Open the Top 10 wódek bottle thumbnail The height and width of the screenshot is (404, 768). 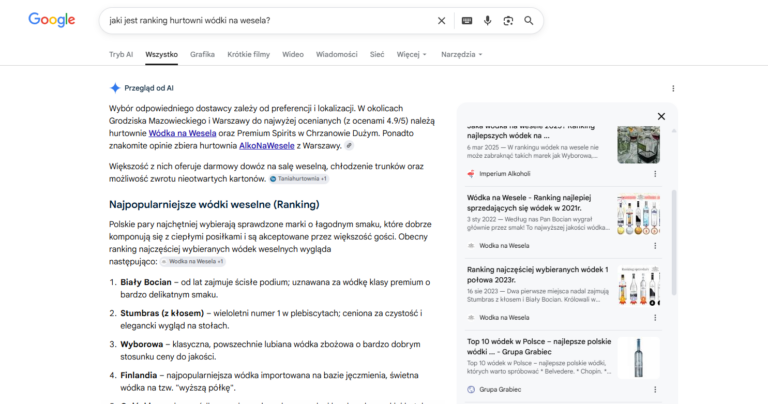638,358
